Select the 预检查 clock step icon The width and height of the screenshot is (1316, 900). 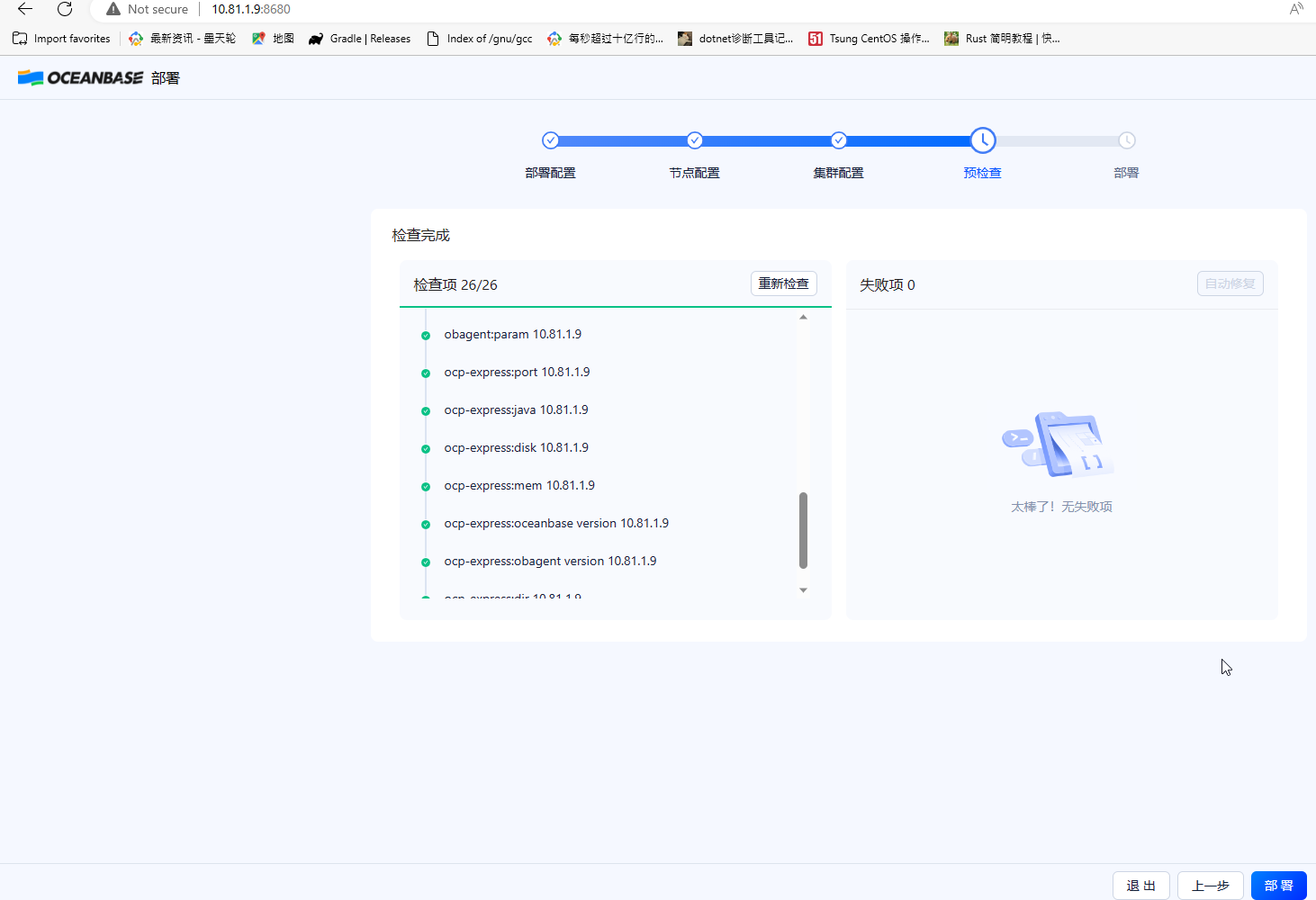(x=982, y=140)
